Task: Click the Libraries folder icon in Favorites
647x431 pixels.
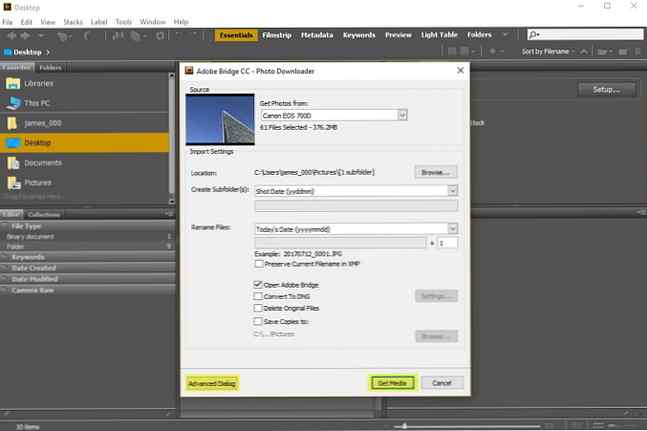Action: click(13, 83)
